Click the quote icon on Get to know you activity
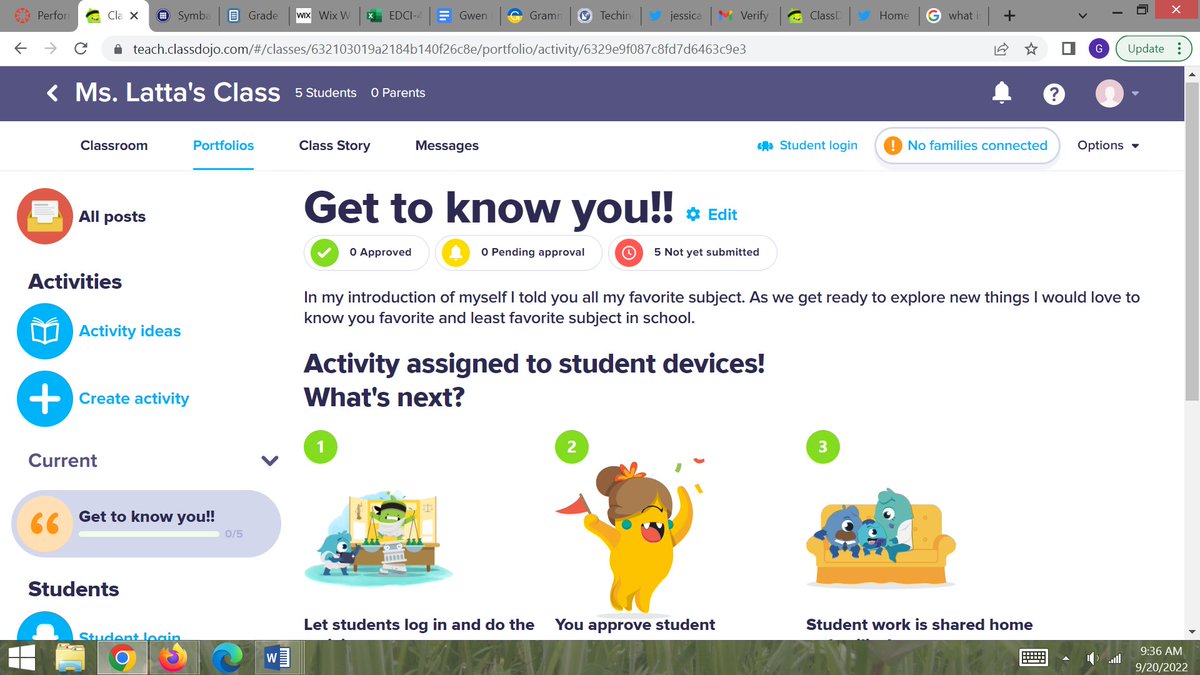 click(x=45, y=524)
